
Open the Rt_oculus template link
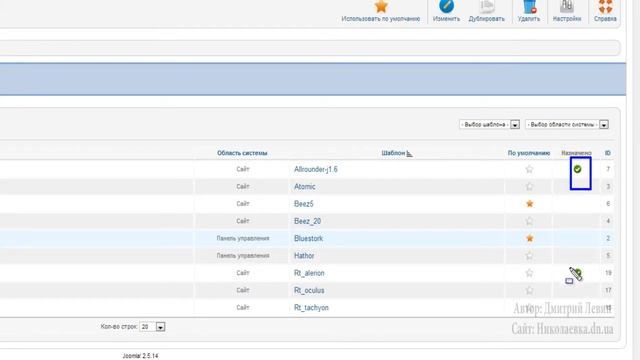[x=309, y=291]
